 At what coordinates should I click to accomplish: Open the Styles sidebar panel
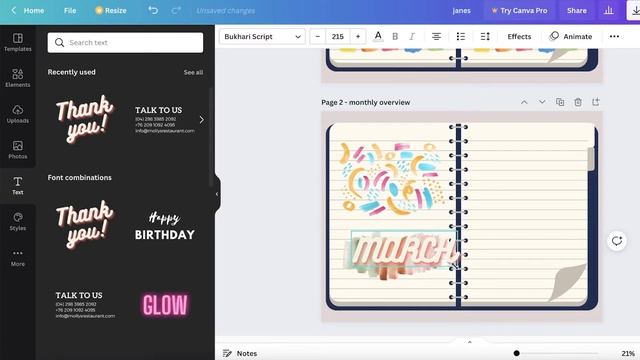click(x=18, y=222)
